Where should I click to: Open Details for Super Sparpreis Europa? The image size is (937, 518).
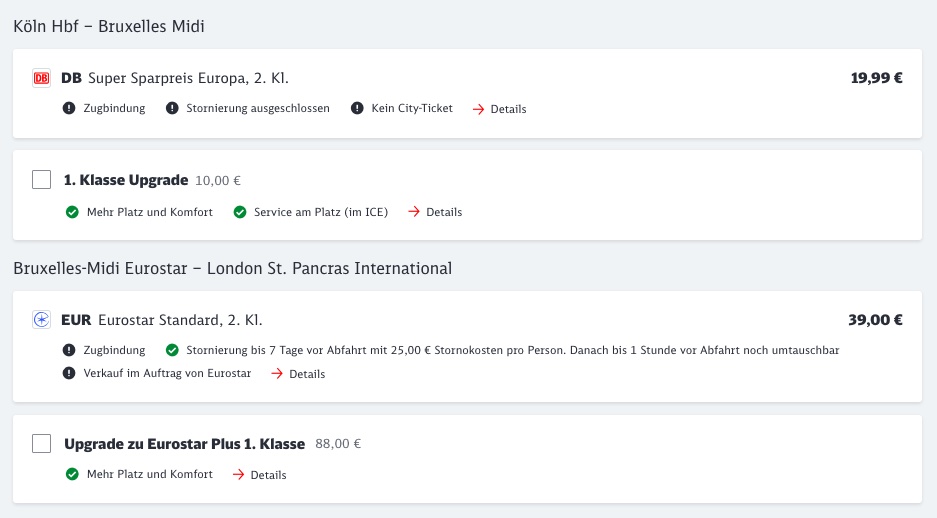coord(499,109)
